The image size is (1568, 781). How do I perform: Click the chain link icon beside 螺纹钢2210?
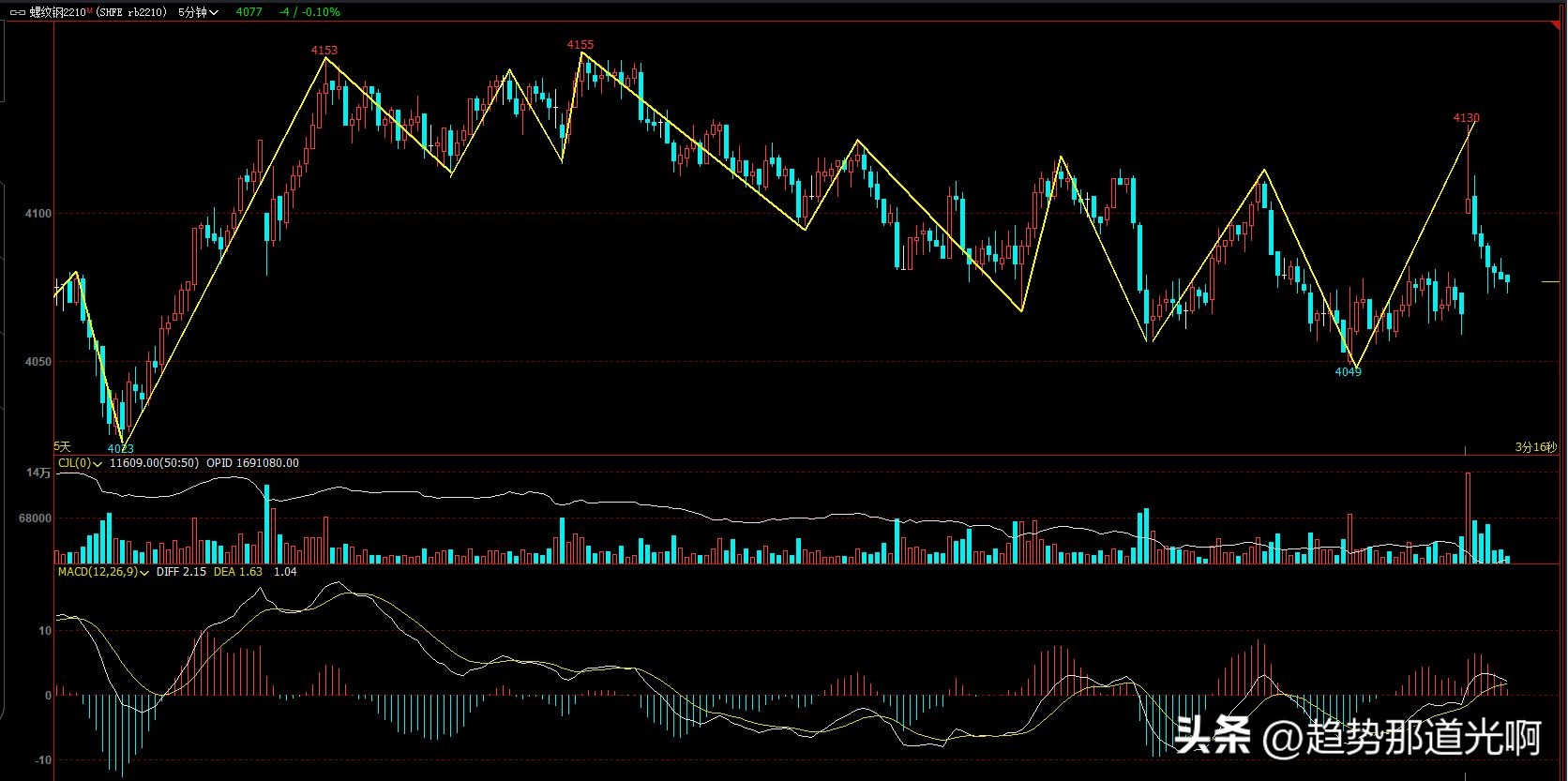point(18,12)
